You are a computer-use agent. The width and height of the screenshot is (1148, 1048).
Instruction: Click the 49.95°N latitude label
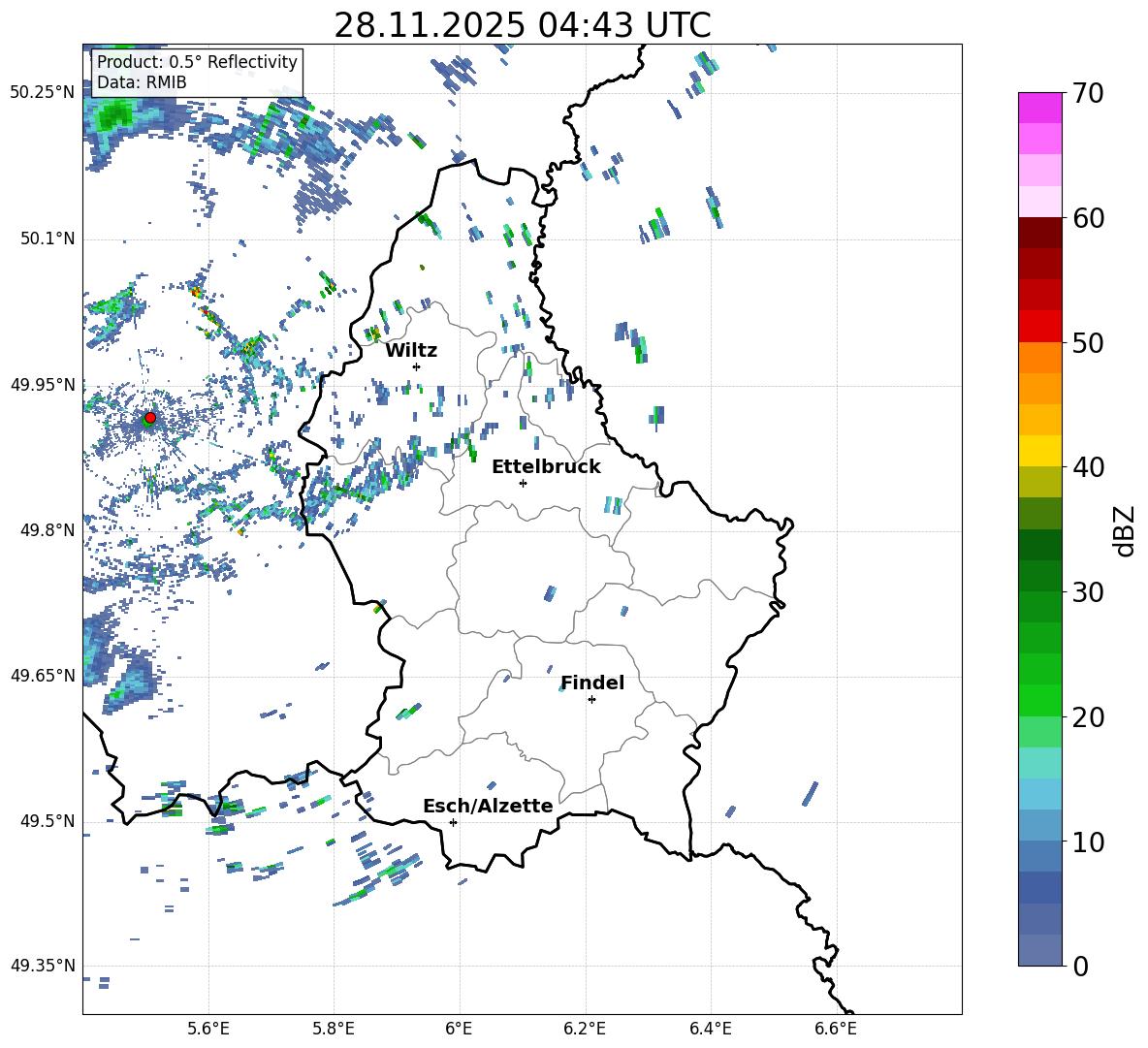43,384
